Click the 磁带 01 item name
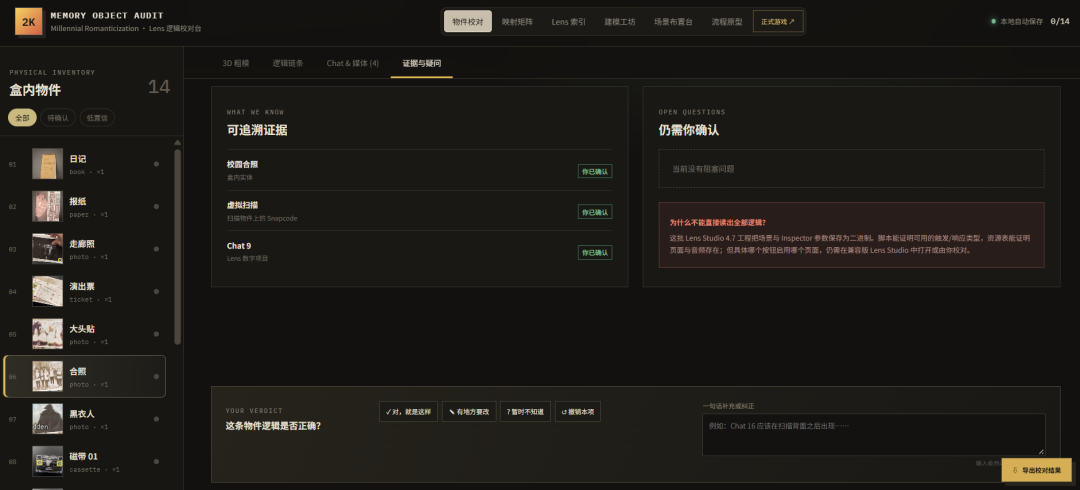Image resolution: width=1080 pixels, height=490 pixels. (83, 456)
